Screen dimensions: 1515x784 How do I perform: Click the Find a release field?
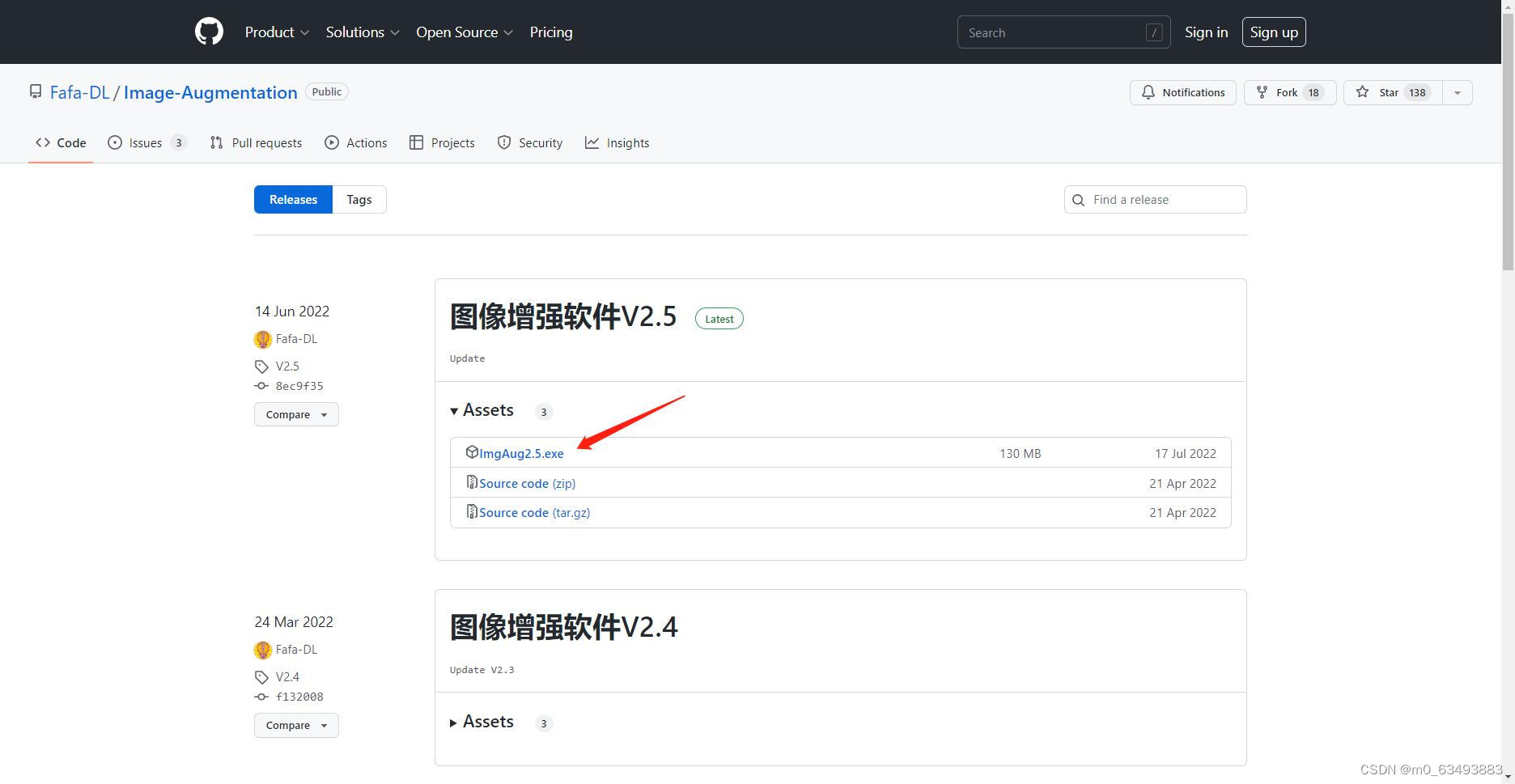click(1155, 199)
